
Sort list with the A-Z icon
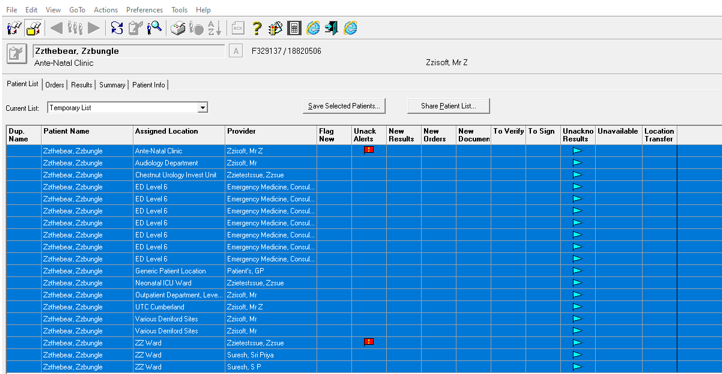(215, 29)
